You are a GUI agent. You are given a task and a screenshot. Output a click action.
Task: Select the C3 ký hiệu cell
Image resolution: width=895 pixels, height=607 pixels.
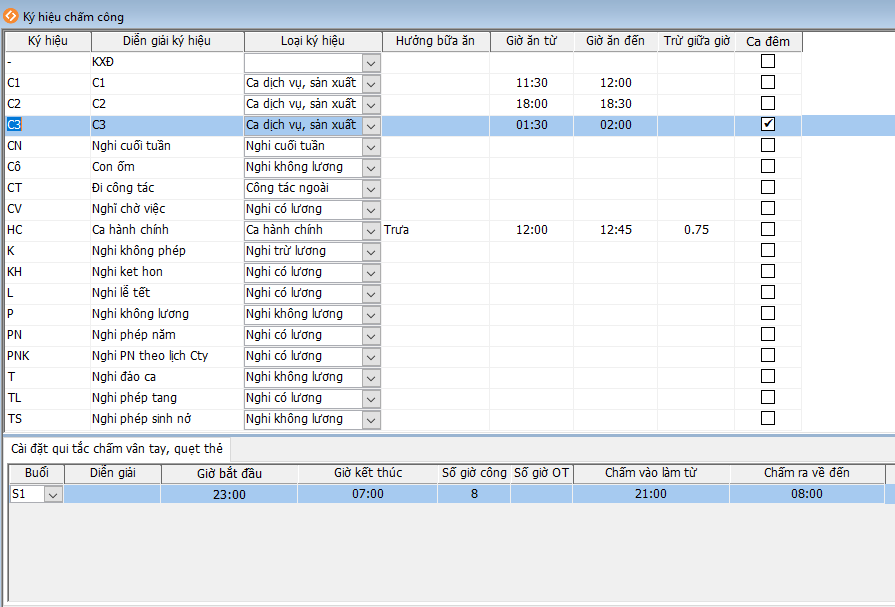(48, 124)
